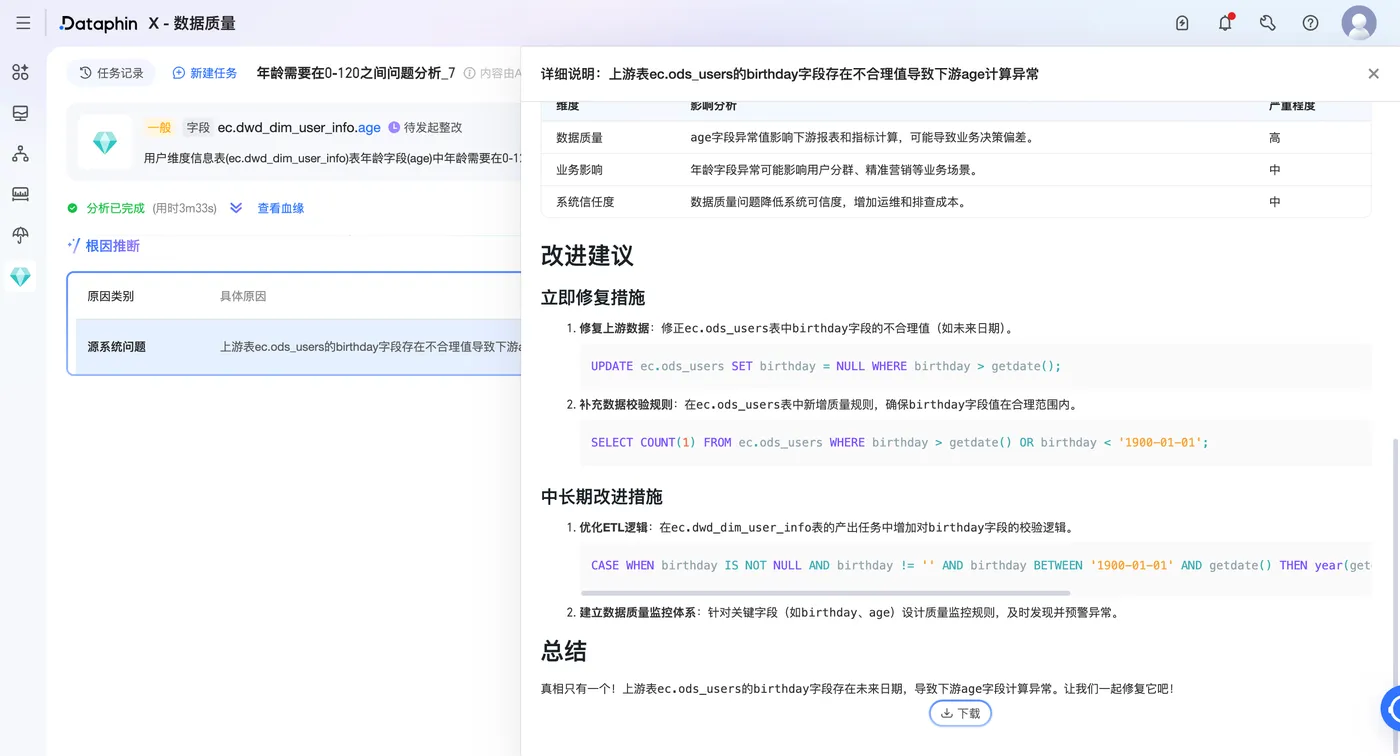Screen dimensions: 1400x756
Task: Select the umbrella icon in left sidebar
Action: [20, 235]
